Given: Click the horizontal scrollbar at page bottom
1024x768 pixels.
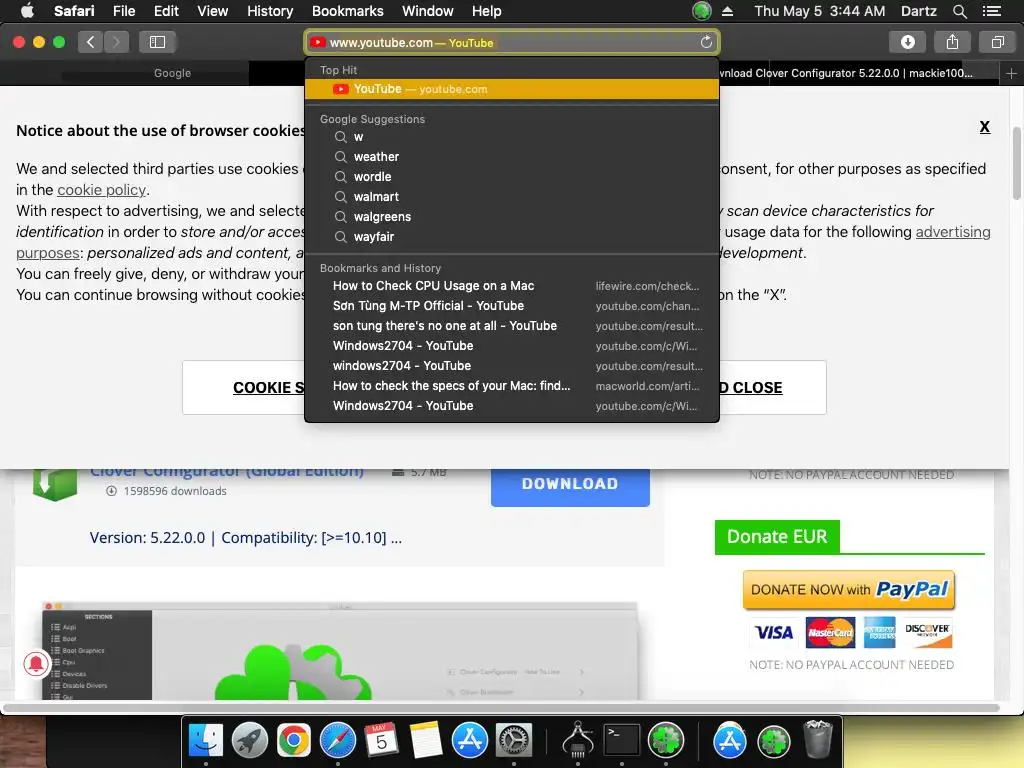Looking at the screenshot, I should click(x=502, y=707).
